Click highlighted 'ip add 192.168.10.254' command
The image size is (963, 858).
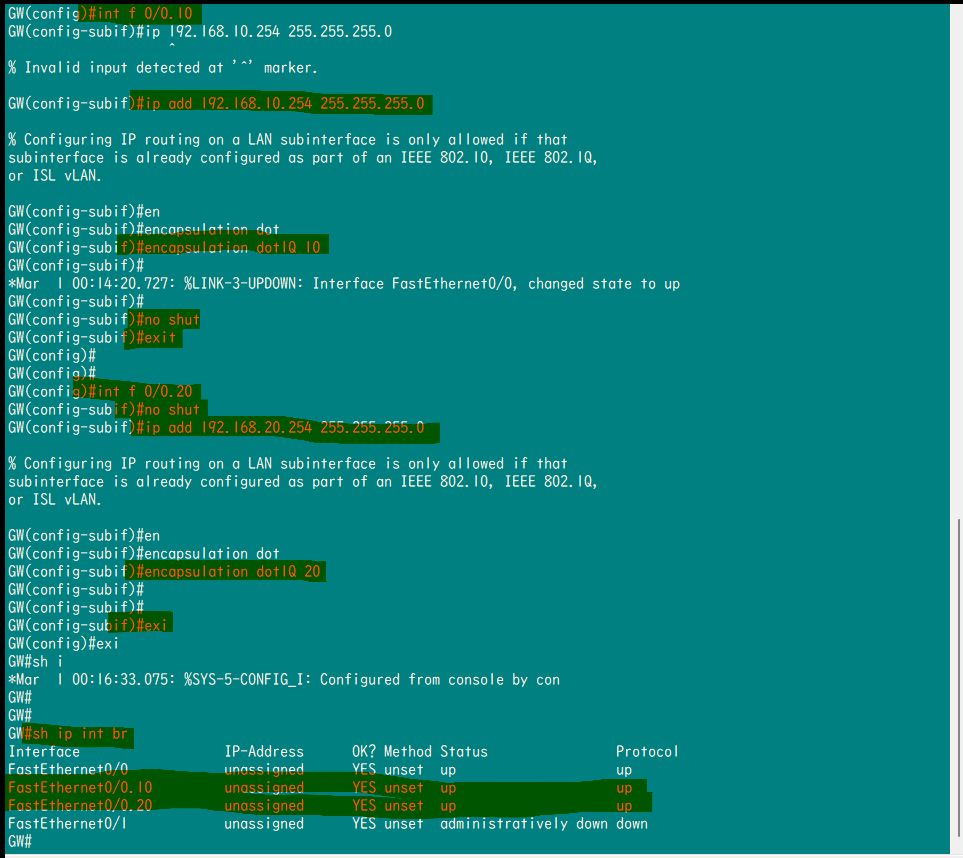pos(281,103)
